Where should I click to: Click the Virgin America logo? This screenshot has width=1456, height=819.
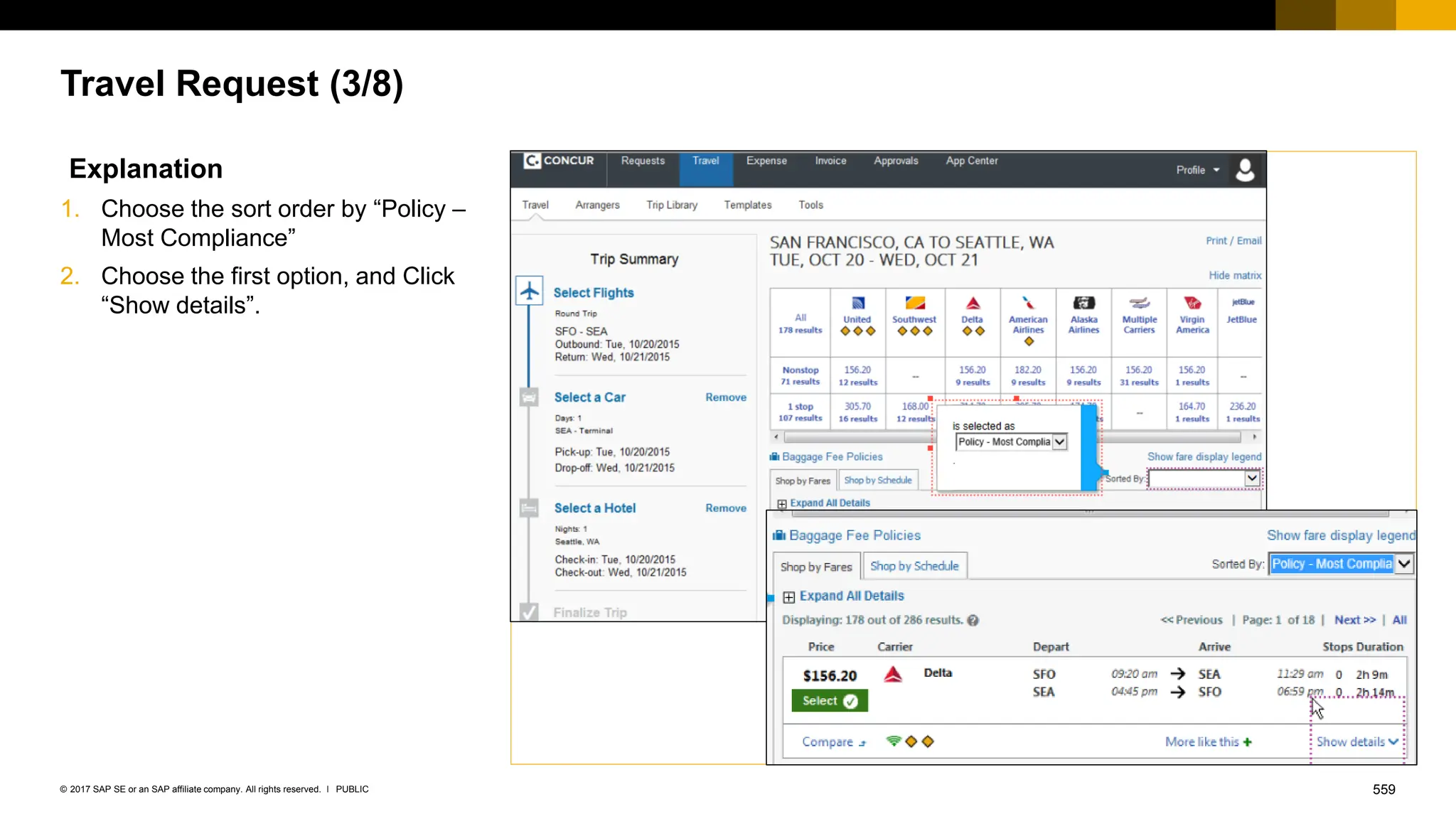[1192, 303]
